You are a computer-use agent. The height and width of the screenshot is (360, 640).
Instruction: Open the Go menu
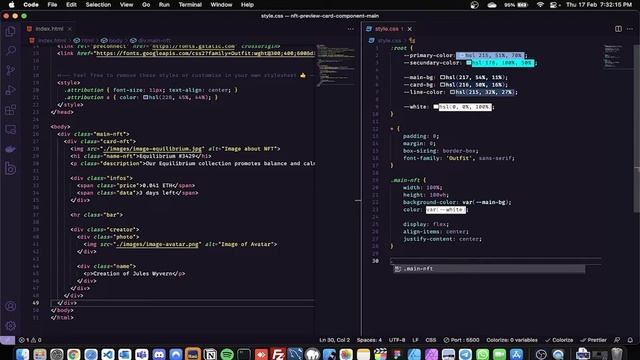coord(146,4)
